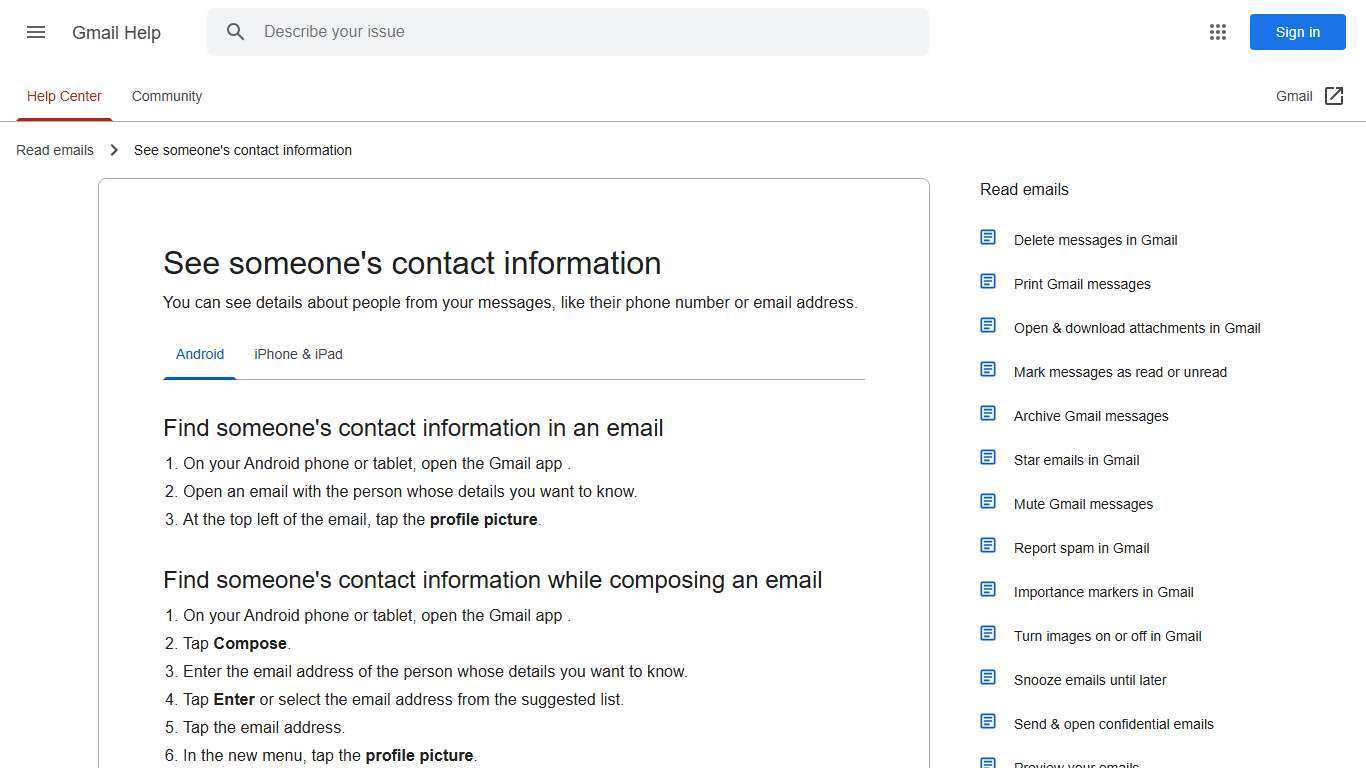Open the Send & open confidential emails link
Screen dimensions: 1366x768
(1113, 724)
